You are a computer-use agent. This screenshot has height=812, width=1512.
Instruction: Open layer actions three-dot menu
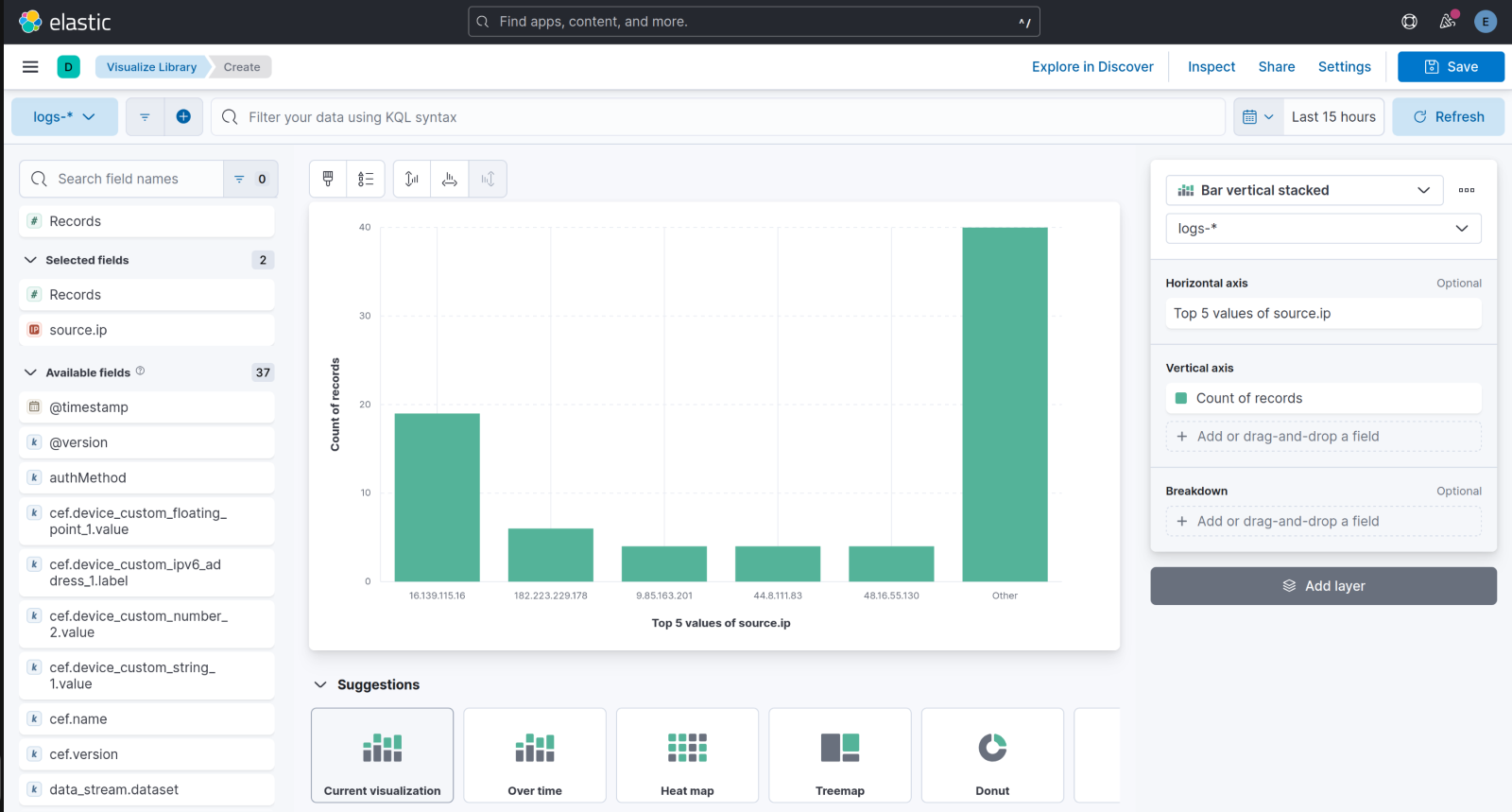(1467, 190)
